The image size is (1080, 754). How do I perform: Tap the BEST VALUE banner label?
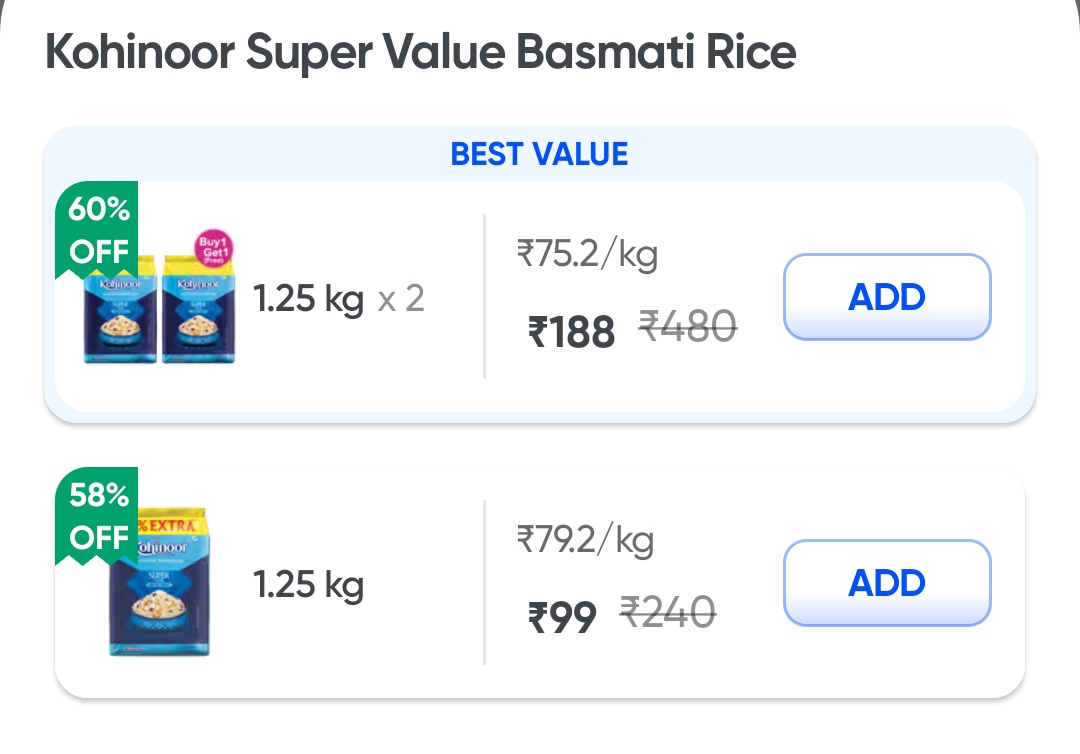point(539,154)
